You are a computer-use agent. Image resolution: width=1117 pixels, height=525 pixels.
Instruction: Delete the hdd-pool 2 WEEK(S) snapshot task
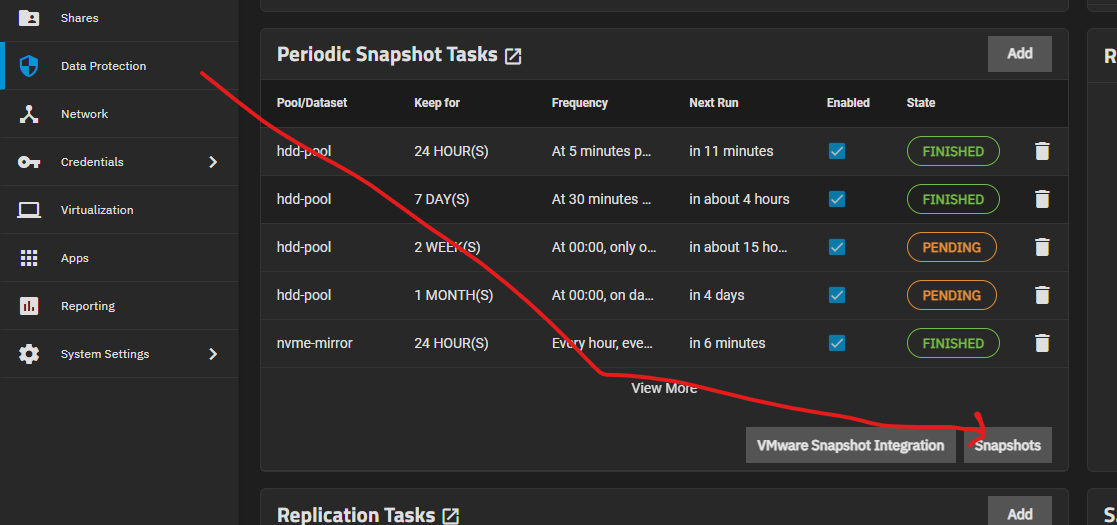1042,247
